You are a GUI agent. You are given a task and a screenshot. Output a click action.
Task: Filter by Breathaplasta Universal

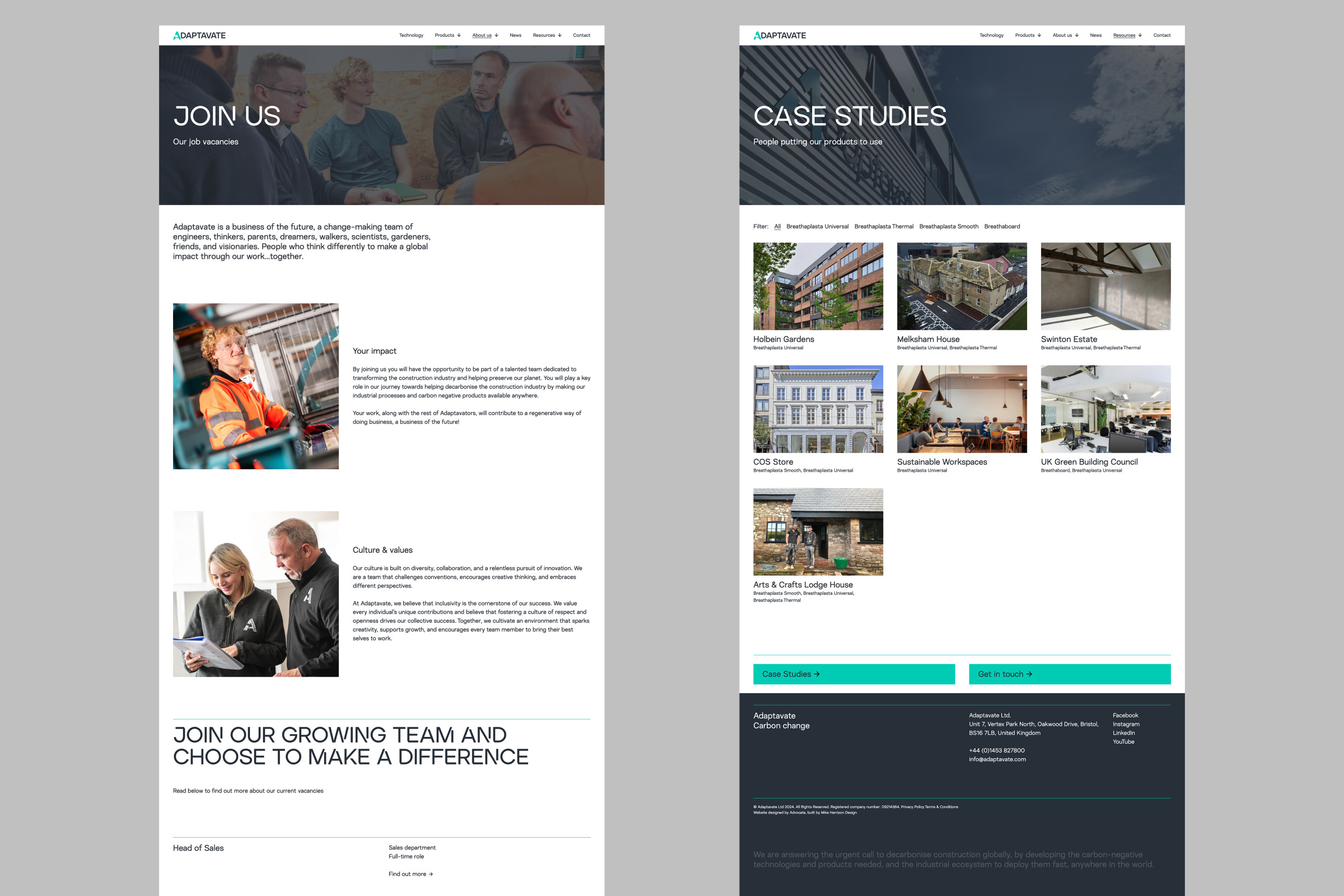[x=817, y=226]
